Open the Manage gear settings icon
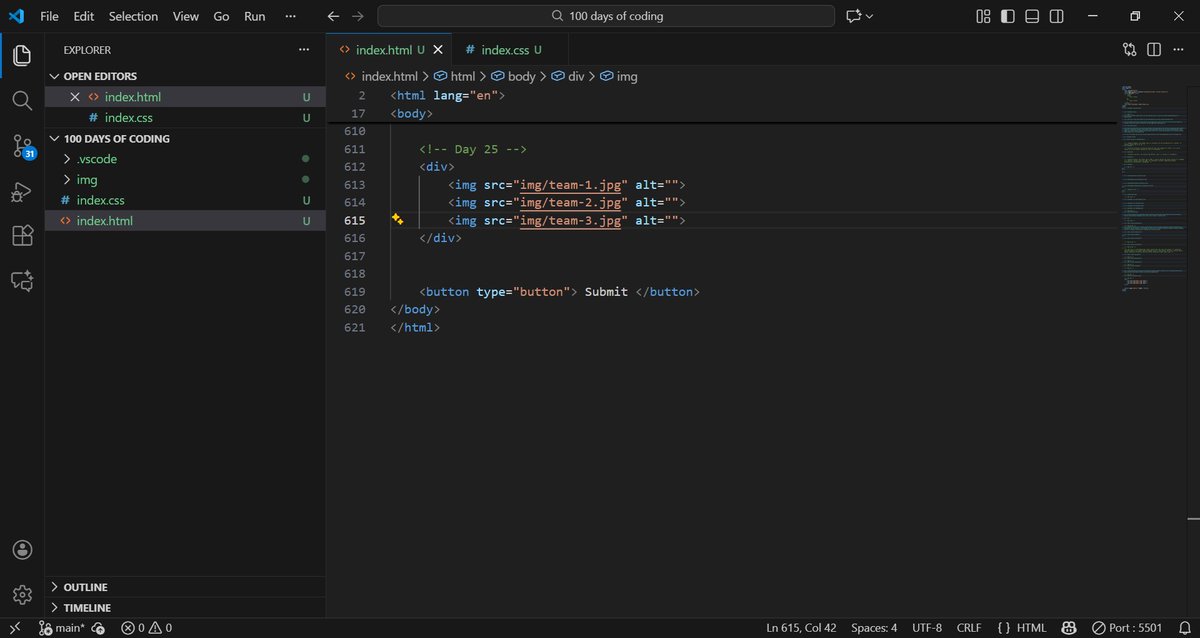This screenshot has width=1200, height=638. pos(22,594)
